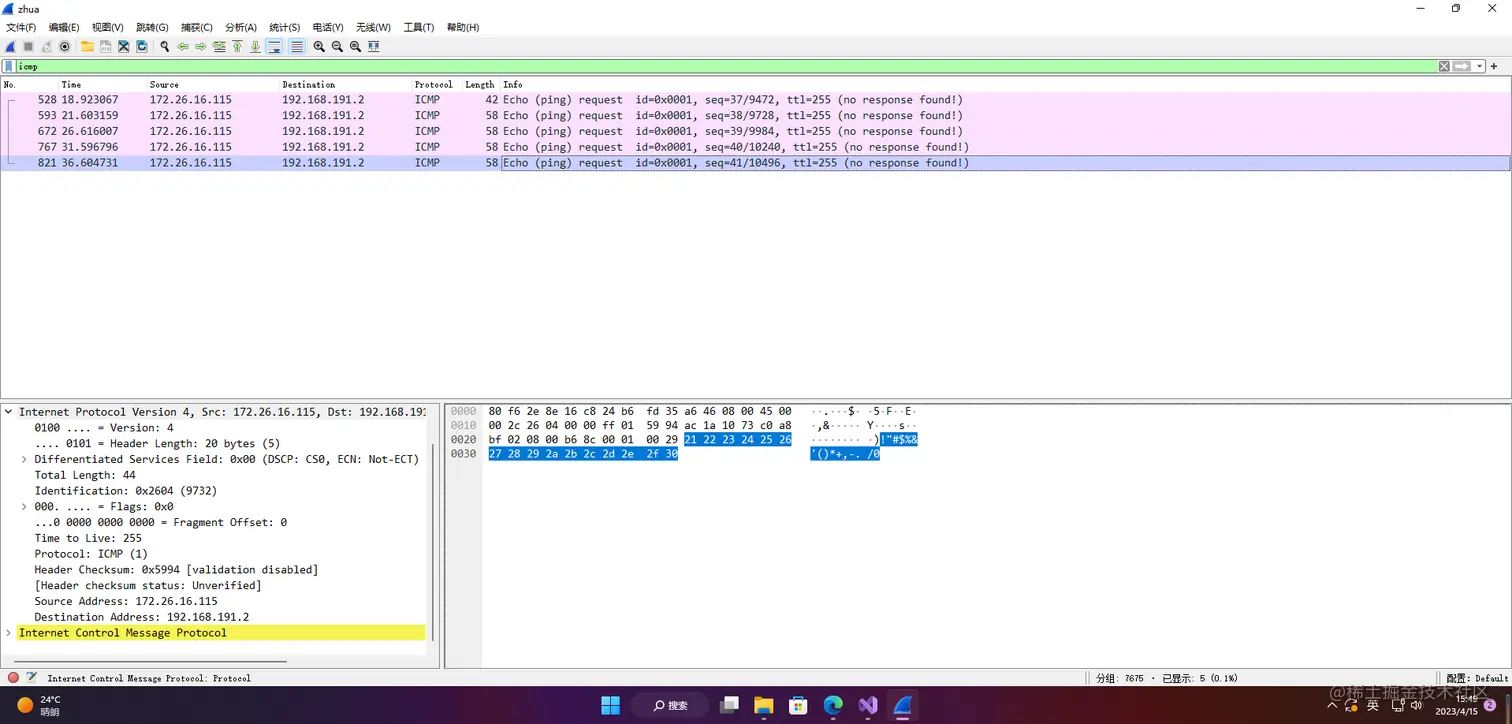Select packet number 528
Screen dimensions: 1512x724
(755, 100)
